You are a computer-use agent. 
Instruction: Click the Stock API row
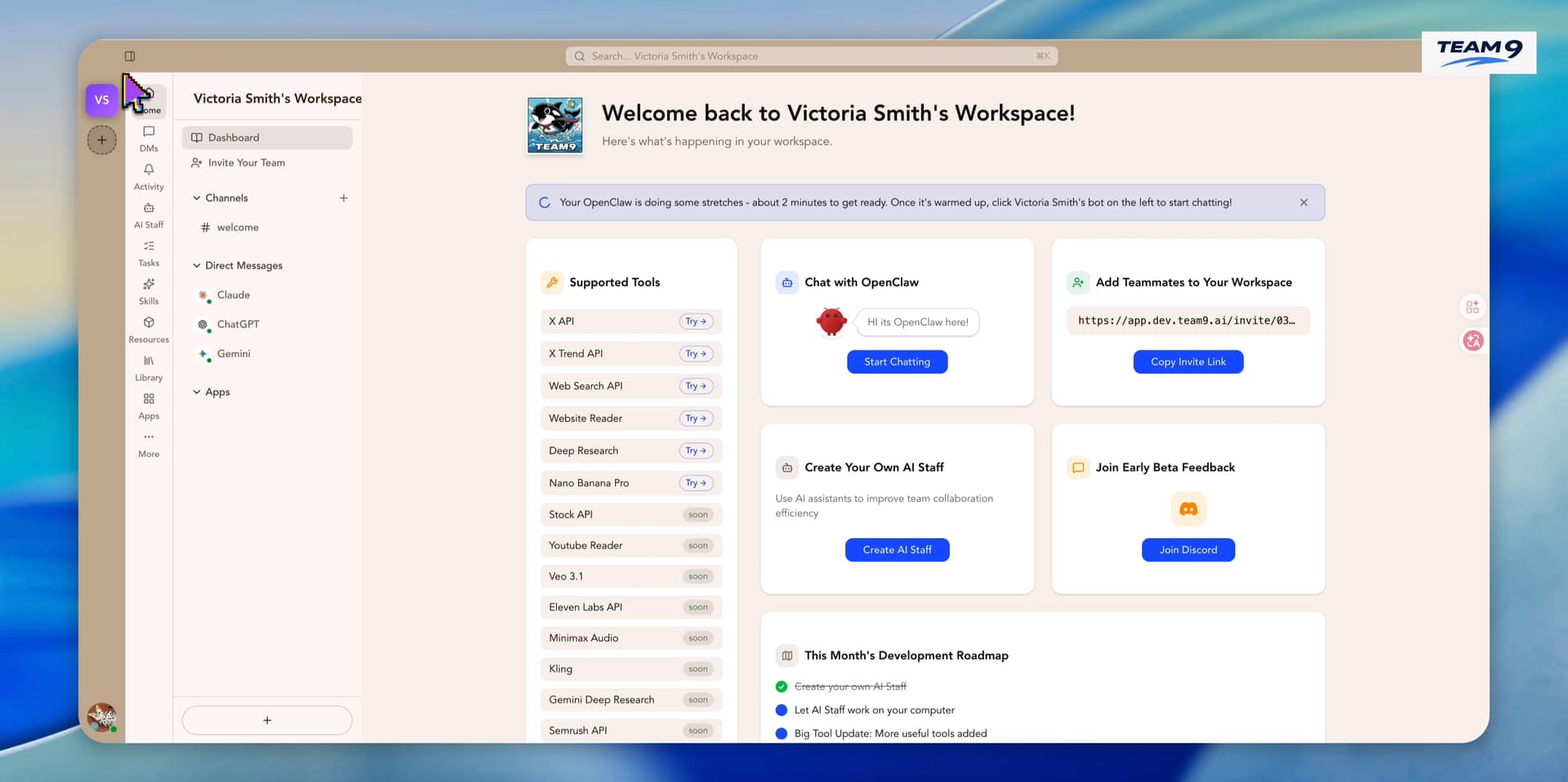pos(631,515)
